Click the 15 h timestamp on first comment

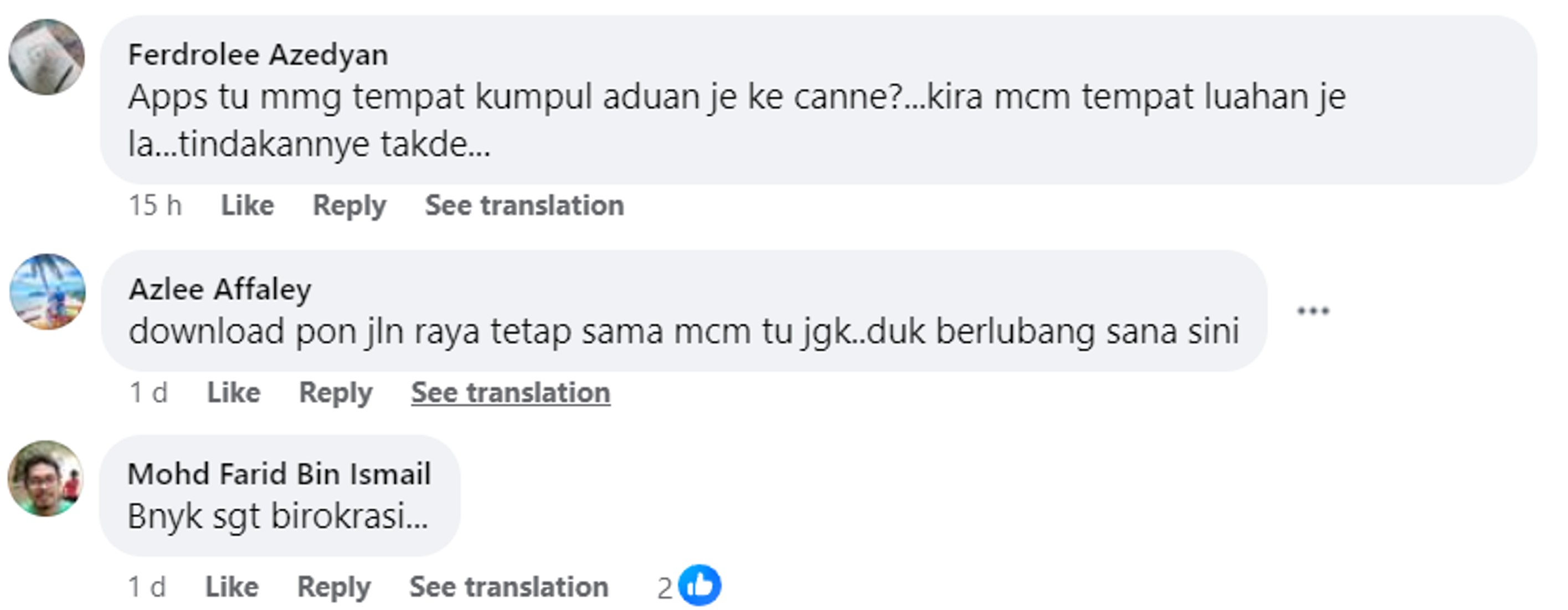point(155,205)
